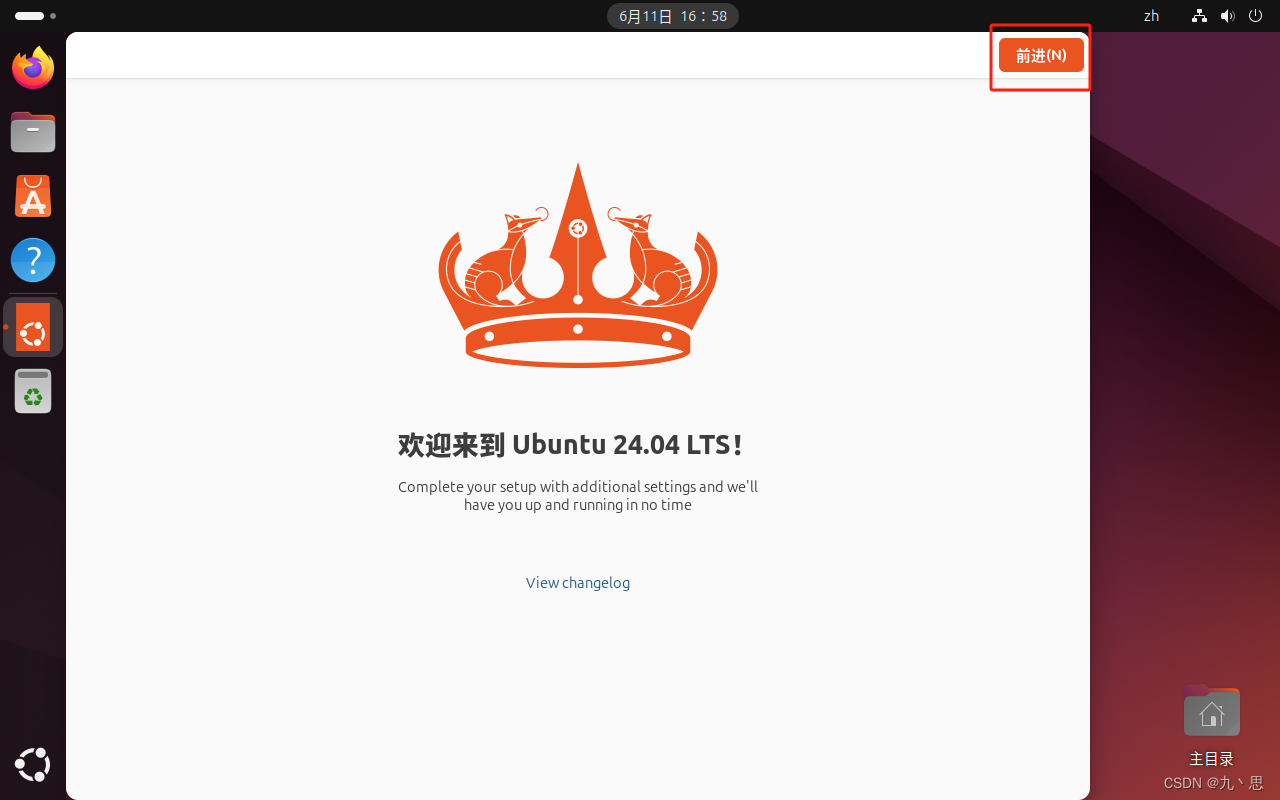1280x800 pixels.
Task: Open the zh input method switcher
Action: 1151,15
